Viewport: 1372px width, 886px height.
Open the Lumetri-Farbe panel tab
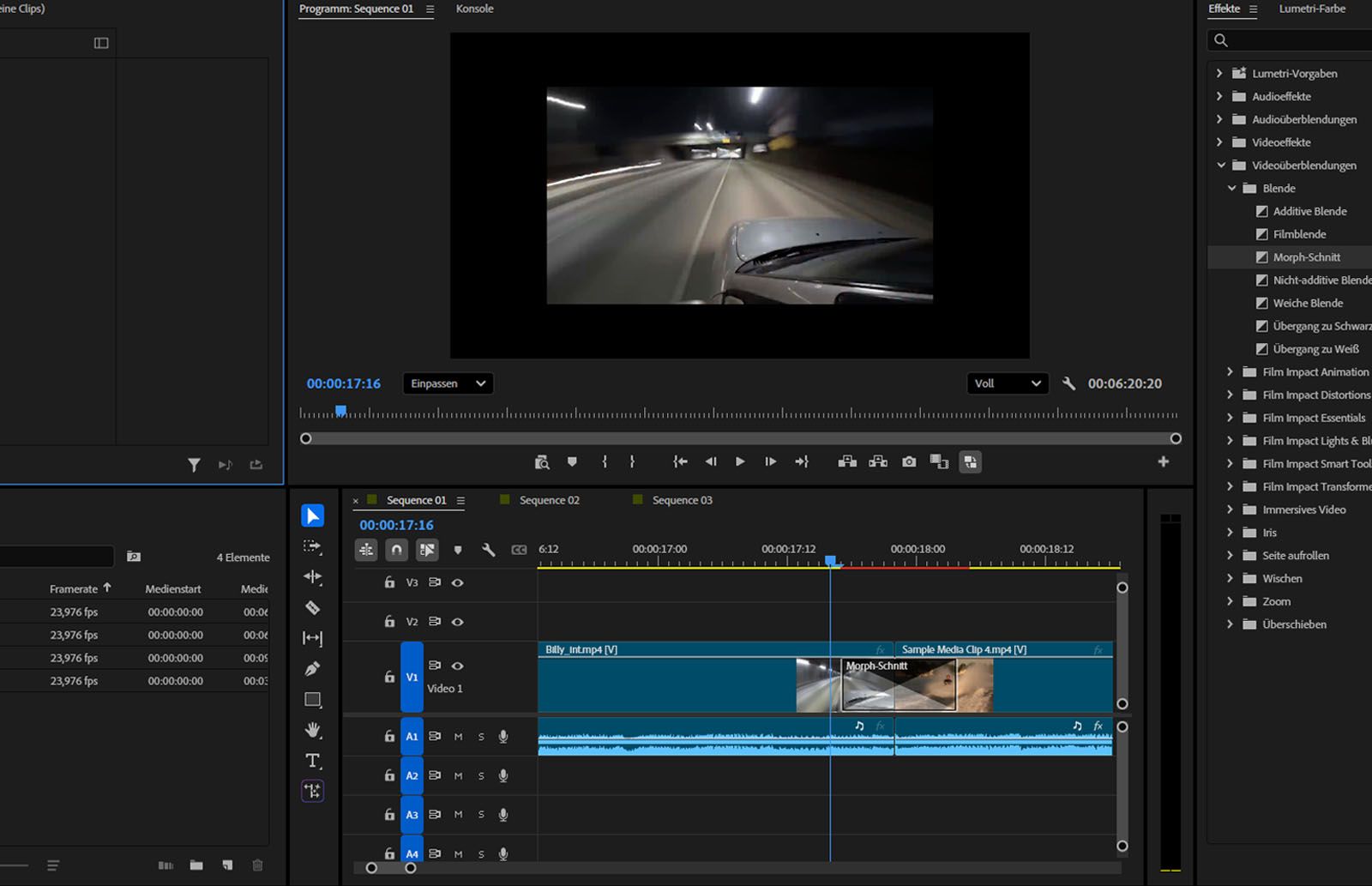point(1312,9)
